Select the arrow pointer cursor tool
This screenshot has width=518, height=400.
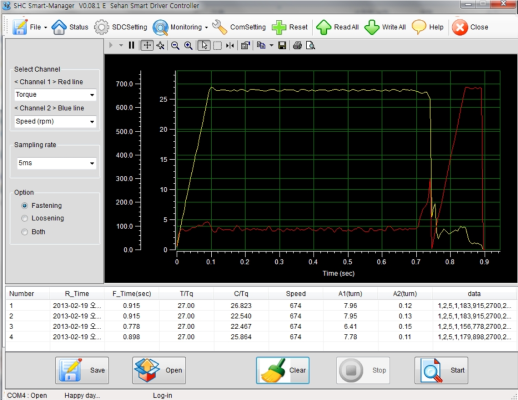pyautogui.click(x=204, y=45)
